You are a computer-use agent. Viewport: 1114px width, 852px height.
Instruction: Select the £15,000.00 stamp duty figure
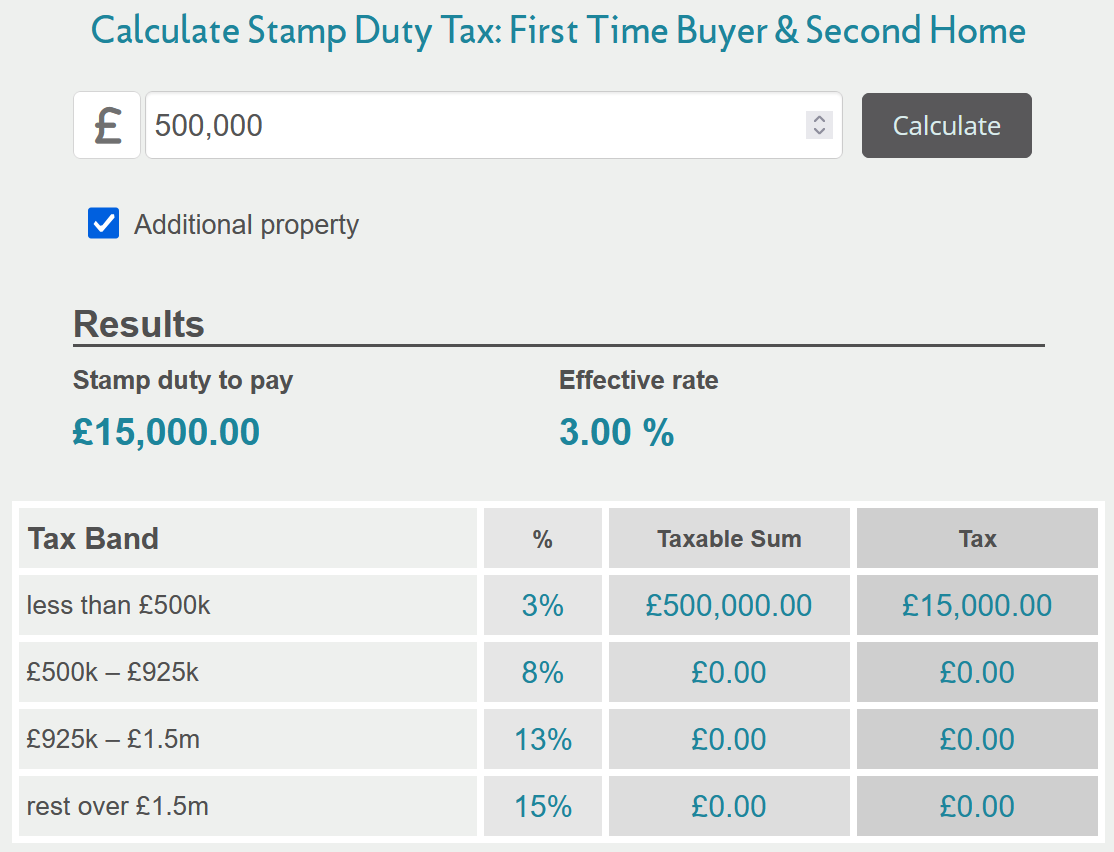coord(166,431)
